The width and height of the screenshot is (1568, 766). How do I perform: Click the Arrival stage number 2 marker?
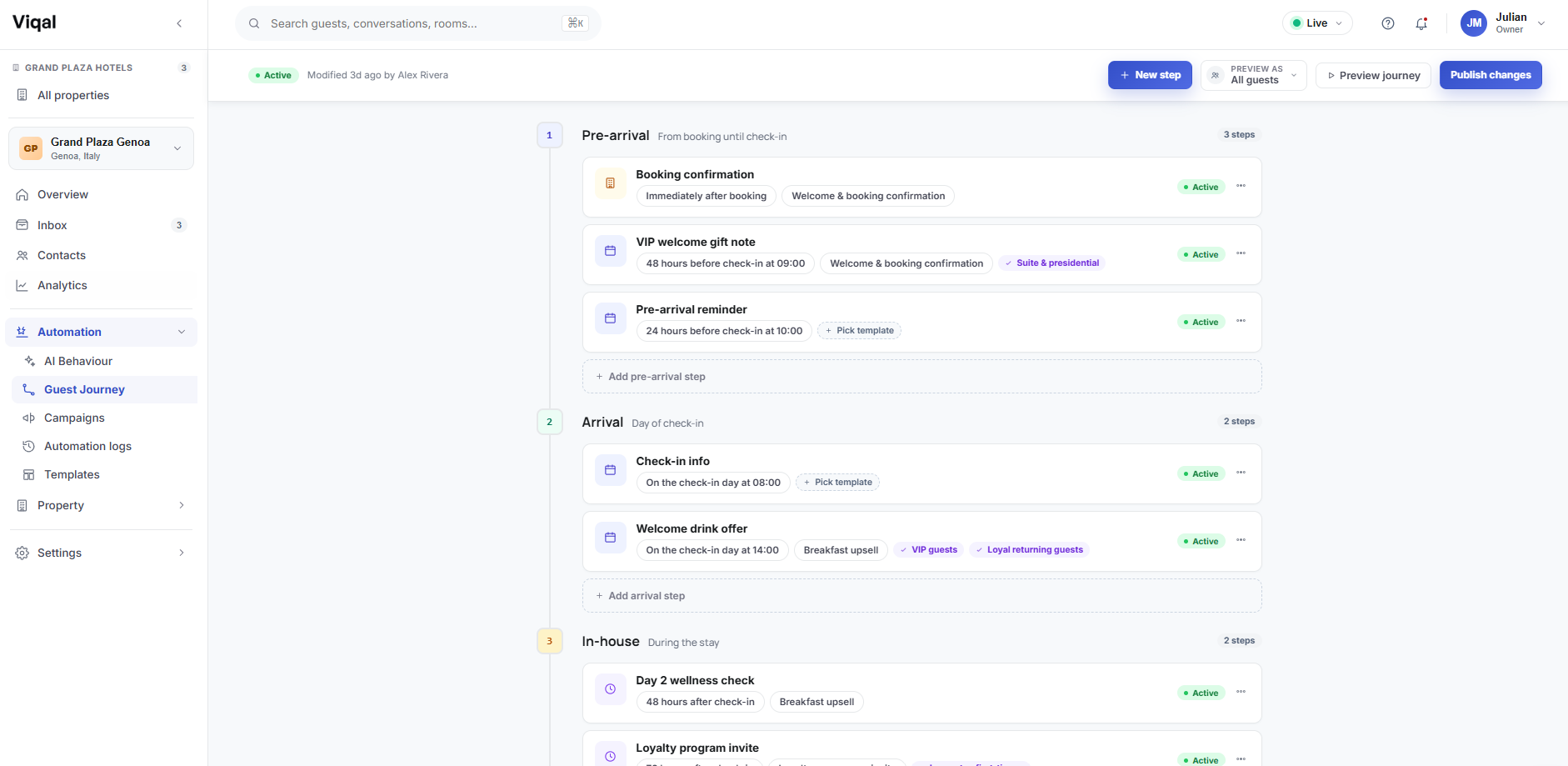coord(549,422)
